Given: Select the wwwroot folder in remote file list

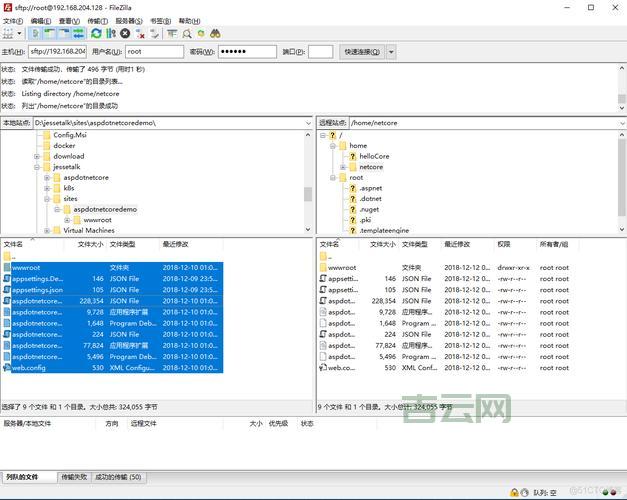Looking at the screenshot, I should [342, 268].
